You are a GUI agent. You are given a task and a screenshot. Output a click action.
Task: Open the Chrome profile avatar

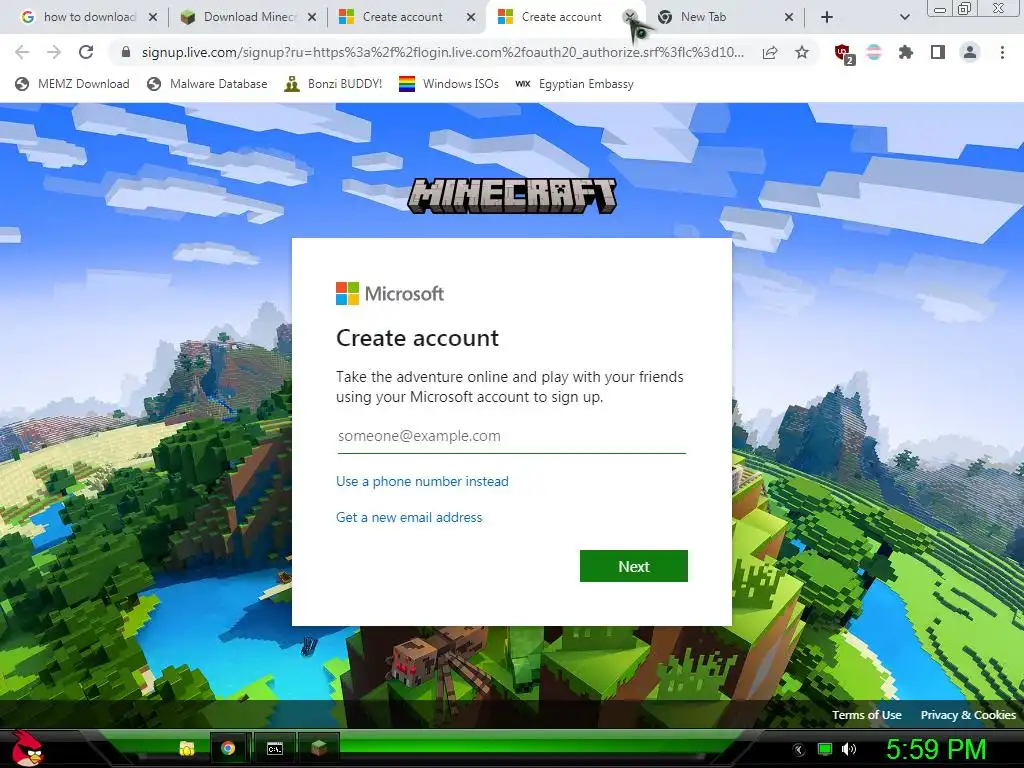point(970,52)
